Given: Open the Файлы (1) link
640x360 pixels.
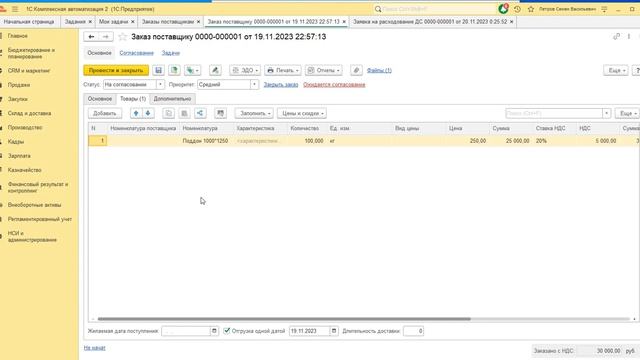Looking at the screenshot, I should pyautogui.click(x=379, y=70).
